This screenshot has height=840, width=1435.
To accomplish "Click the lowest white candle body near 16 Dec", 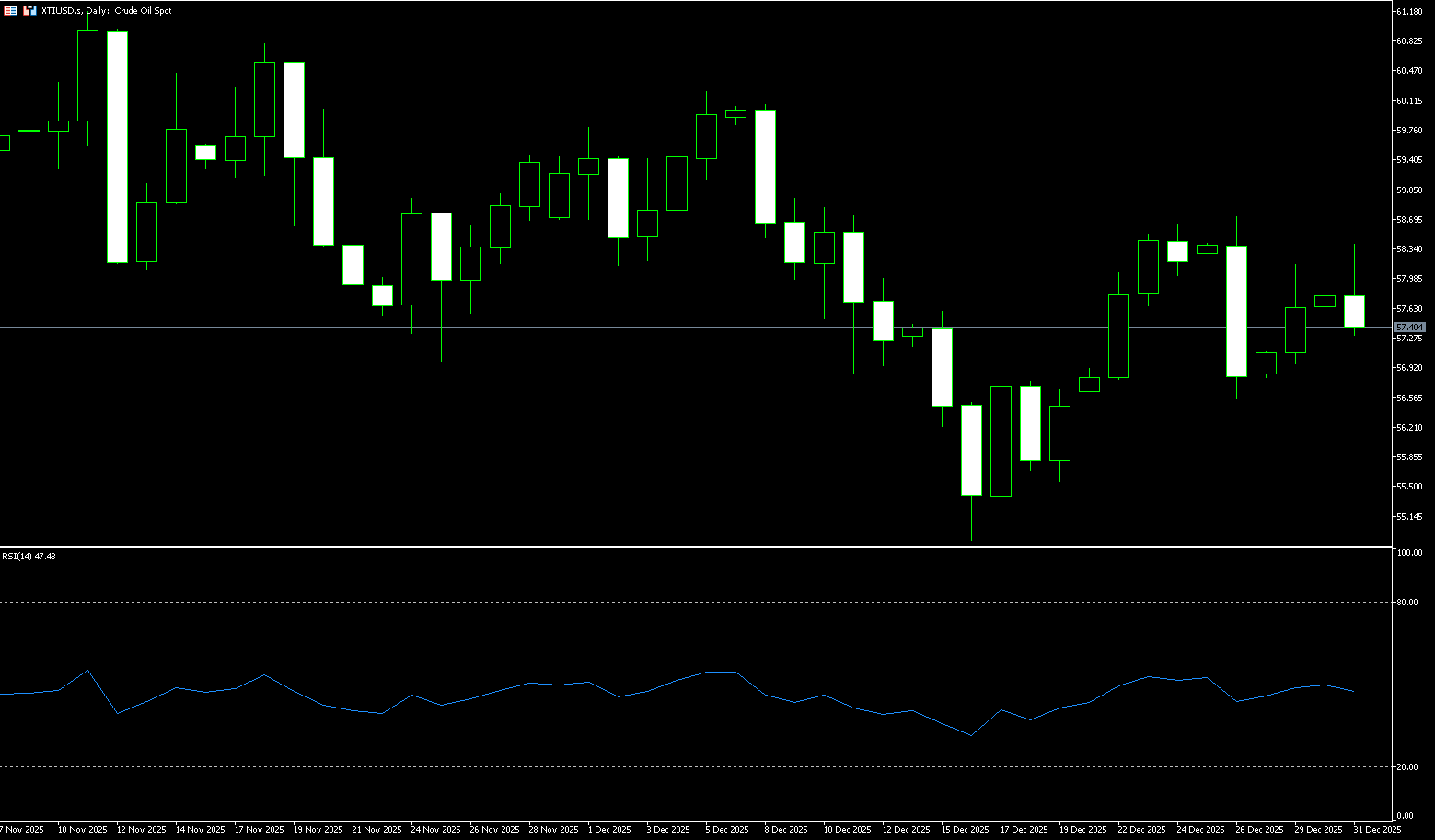I will 971,450.
